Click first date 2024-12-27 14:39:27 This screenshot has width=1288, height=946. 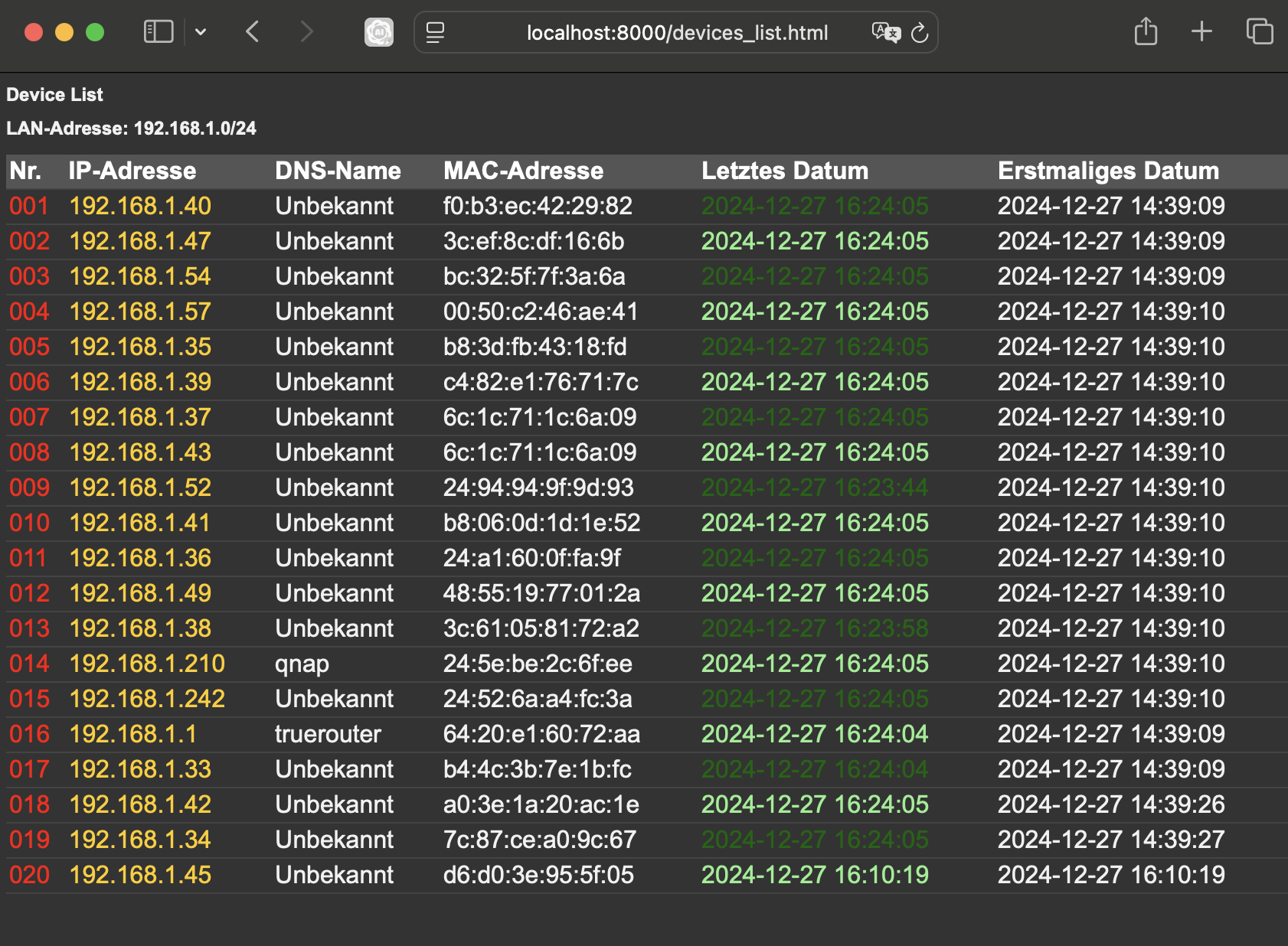1111,840
